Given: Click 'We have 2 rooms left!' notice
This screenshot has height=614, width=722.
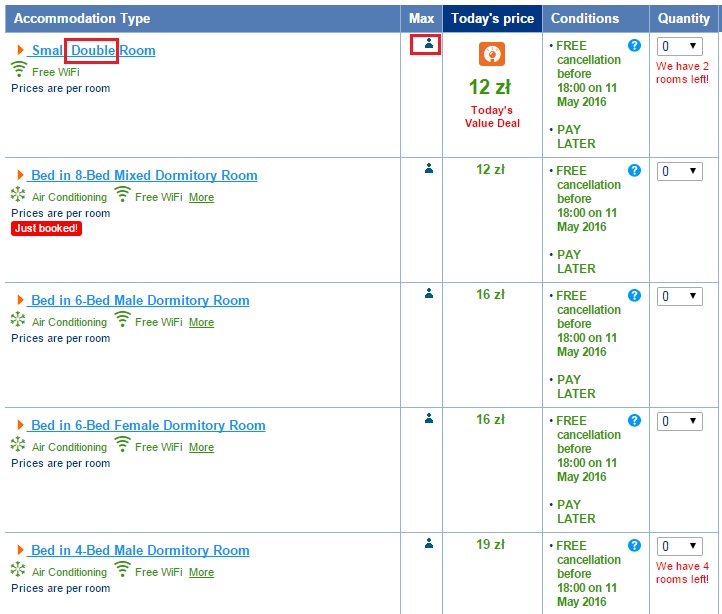Looking at the screenshot, I should tap(682, 73).
